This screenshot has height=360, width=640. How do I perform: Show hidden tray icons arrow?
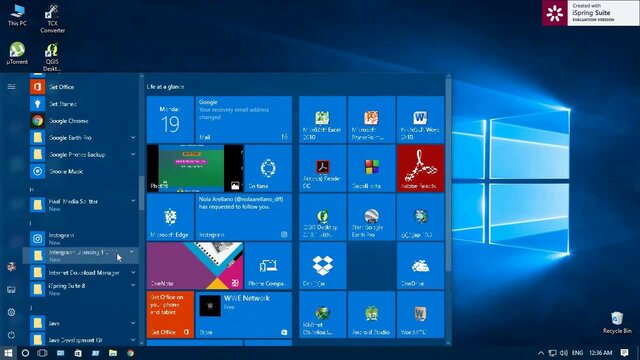click(x=541, y=353)
